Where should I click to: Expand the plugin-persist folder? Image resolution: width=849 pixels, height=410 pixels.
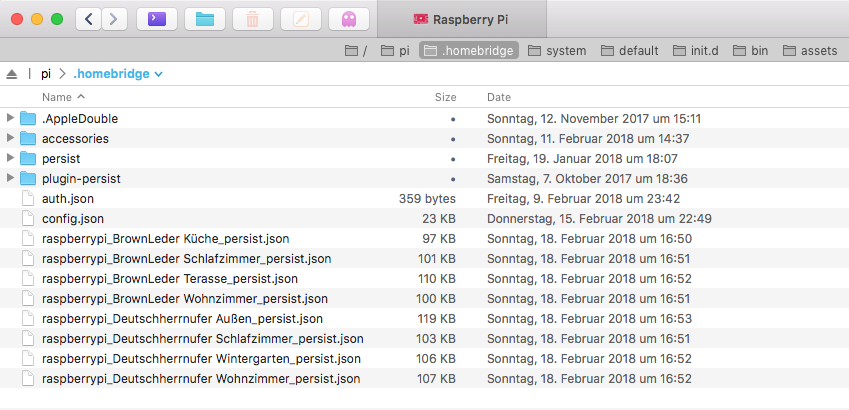(x=11, y=178)
